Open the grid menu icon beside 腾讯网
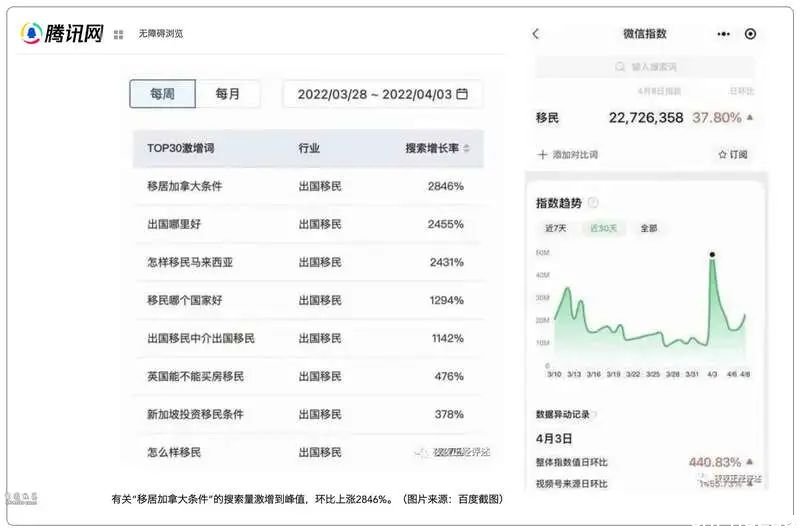 pos(118,34)
